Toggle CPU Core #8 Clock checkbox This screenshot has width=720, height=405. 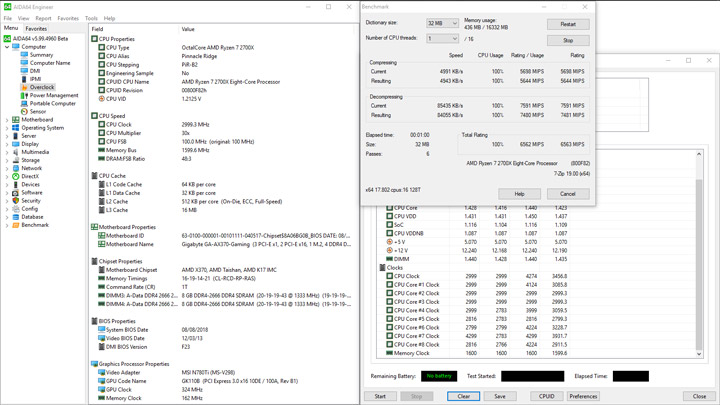click(389, 344)
